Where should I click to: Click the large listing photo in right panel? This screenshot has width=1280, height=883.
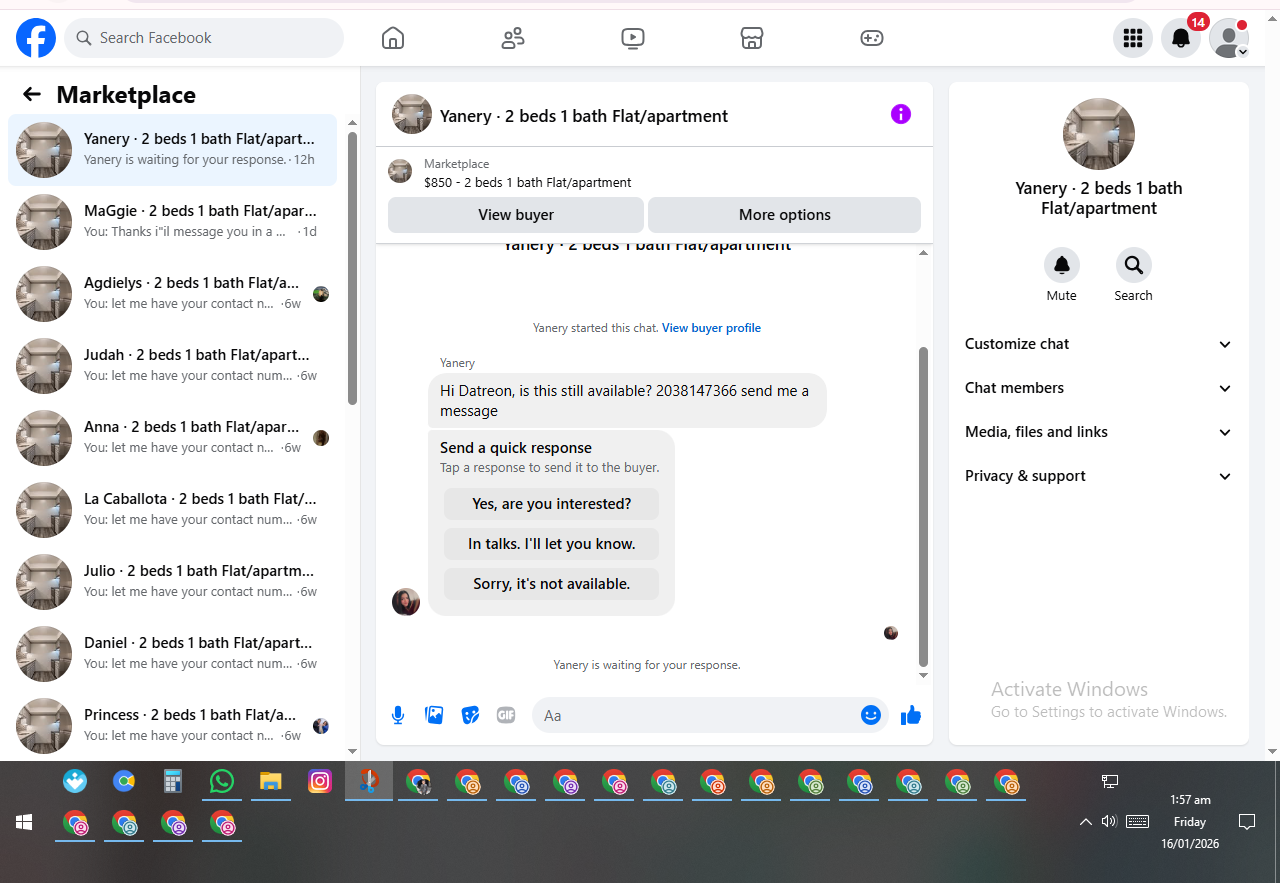pyautogui.click(x=1099, y=134)
